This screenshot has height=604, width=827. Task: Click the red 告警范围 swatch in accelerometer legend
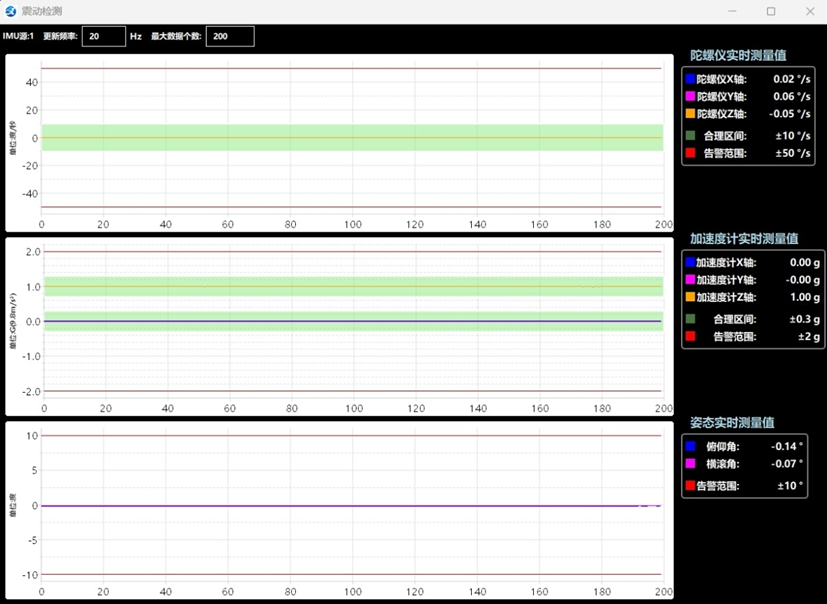tap(690, 336)
